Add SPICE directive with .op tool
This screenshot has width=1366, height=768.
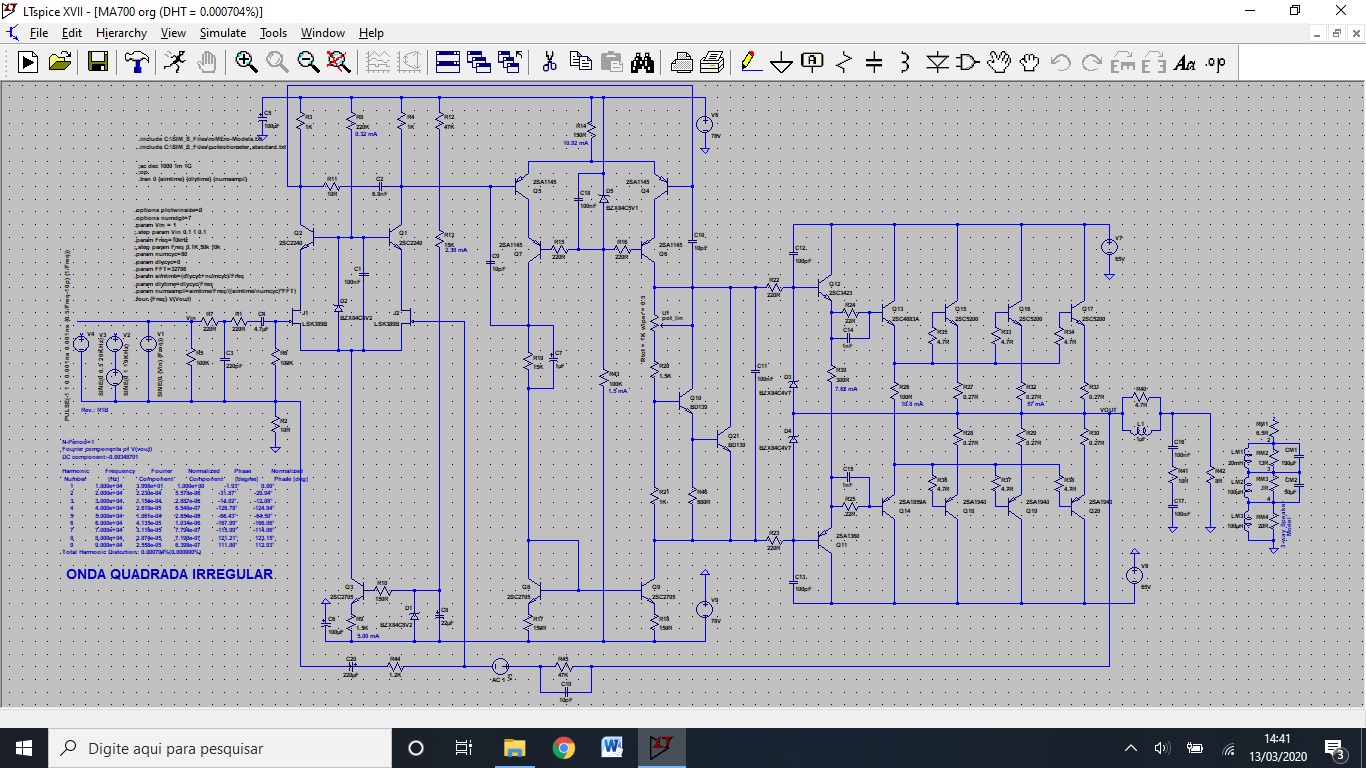[x=1215, y=62]
